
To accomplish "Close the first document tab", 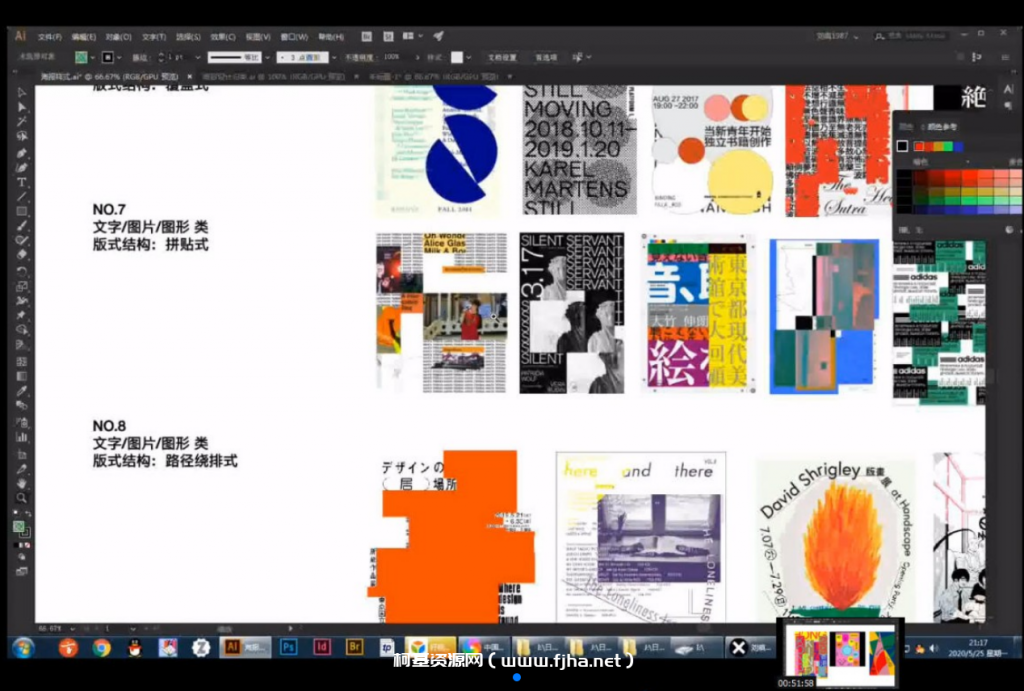I will (189, 76).
